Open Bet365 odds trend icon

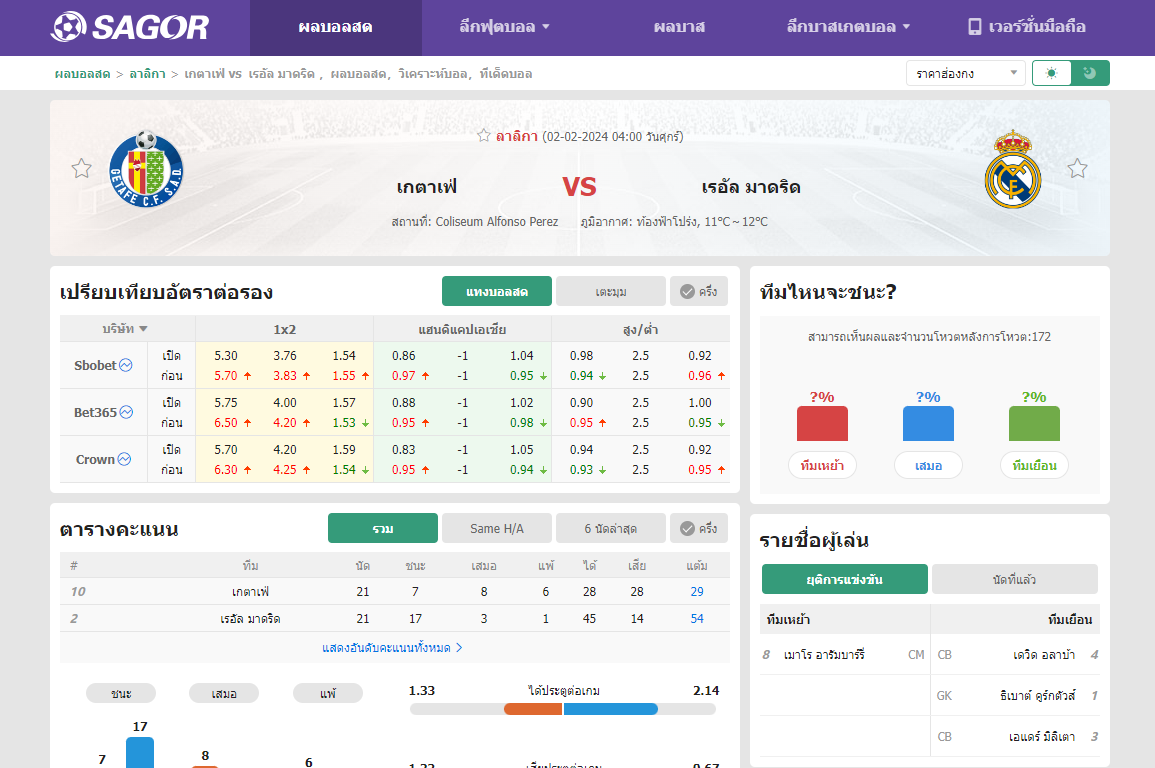click(127, 412)
